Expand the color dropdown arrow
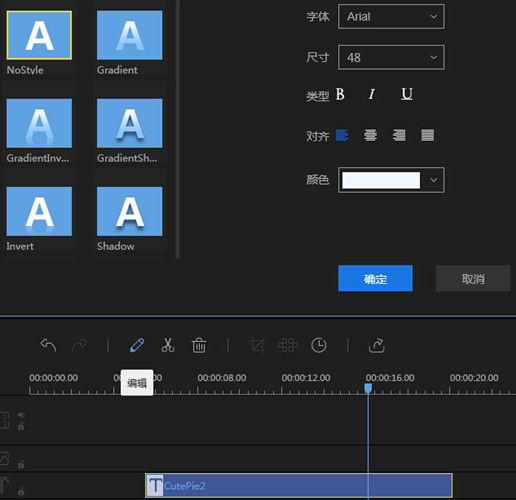The image size is (516, 500). click(x=433, y=180)
